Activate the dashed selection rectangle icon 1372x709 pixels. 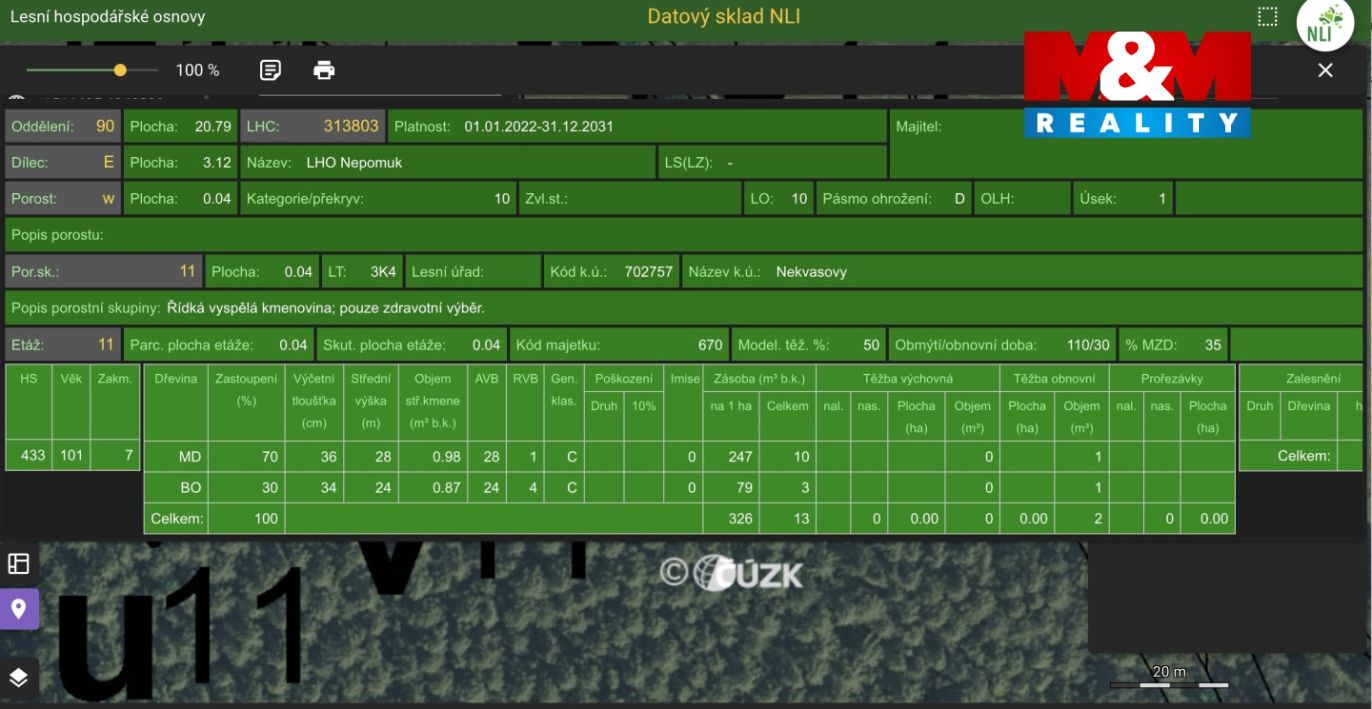pyautogui.click(x=1268, y=17)
